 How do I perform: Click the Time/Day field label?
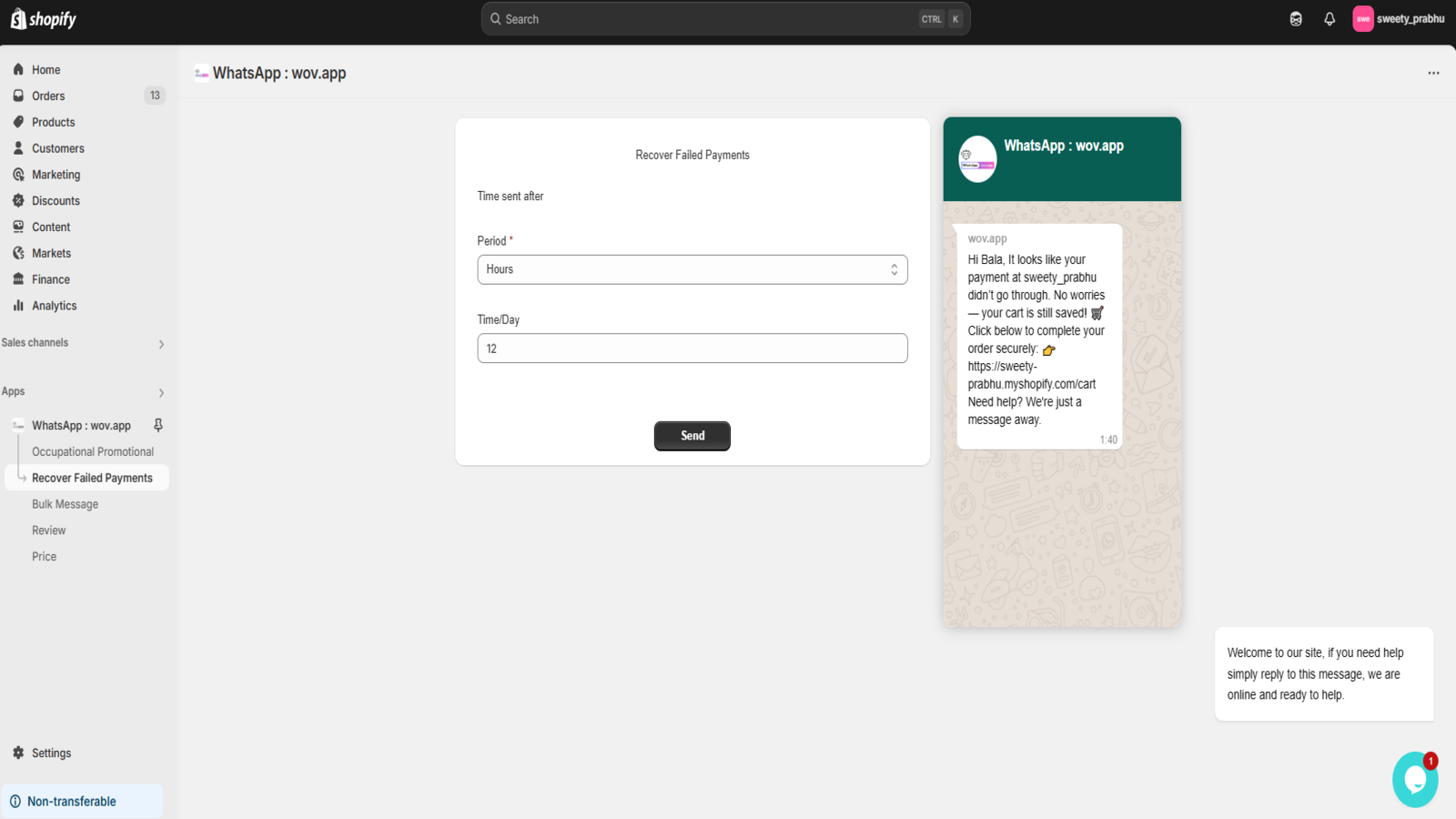(499, 320)
